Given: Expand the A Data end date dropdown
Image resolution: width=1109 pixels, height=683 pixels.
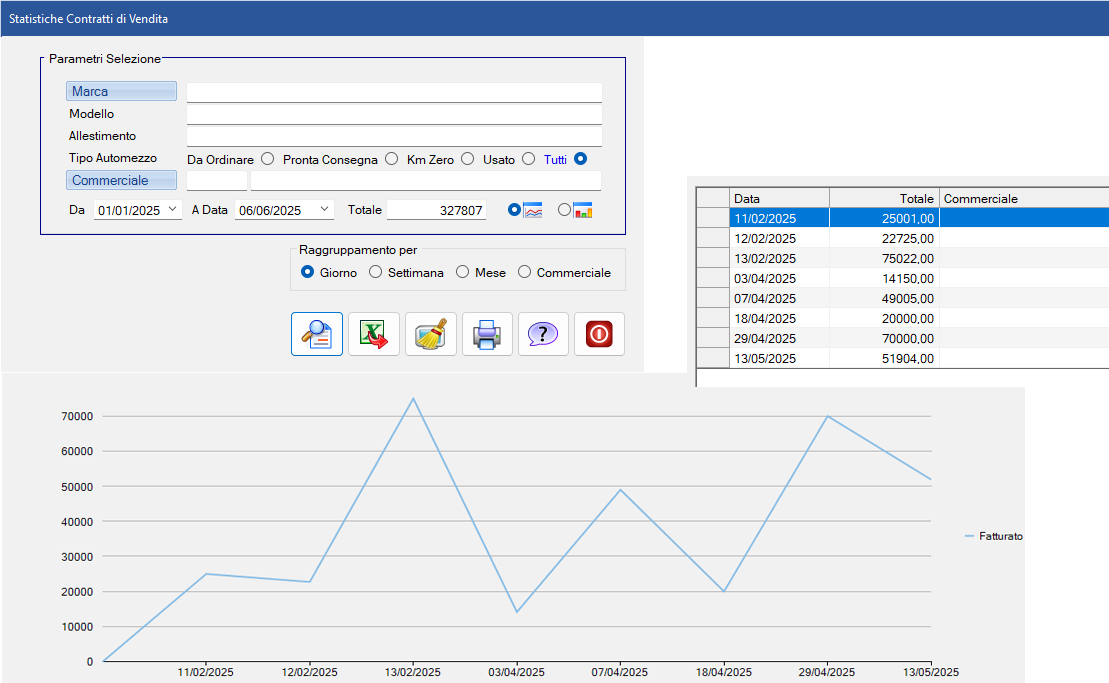Looking at the screenshot, I should [x=324, y=210].
